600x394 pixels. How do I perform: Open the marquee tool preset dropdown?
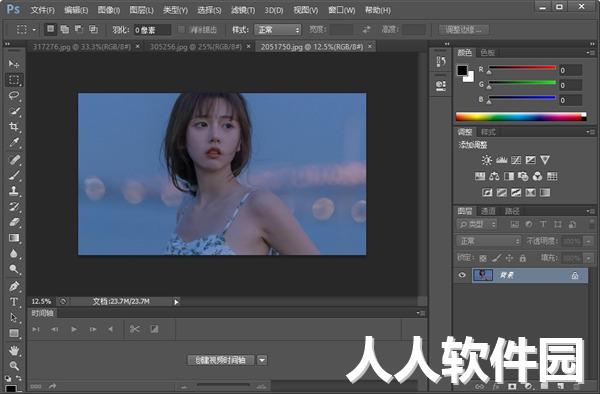pos(34,29)
